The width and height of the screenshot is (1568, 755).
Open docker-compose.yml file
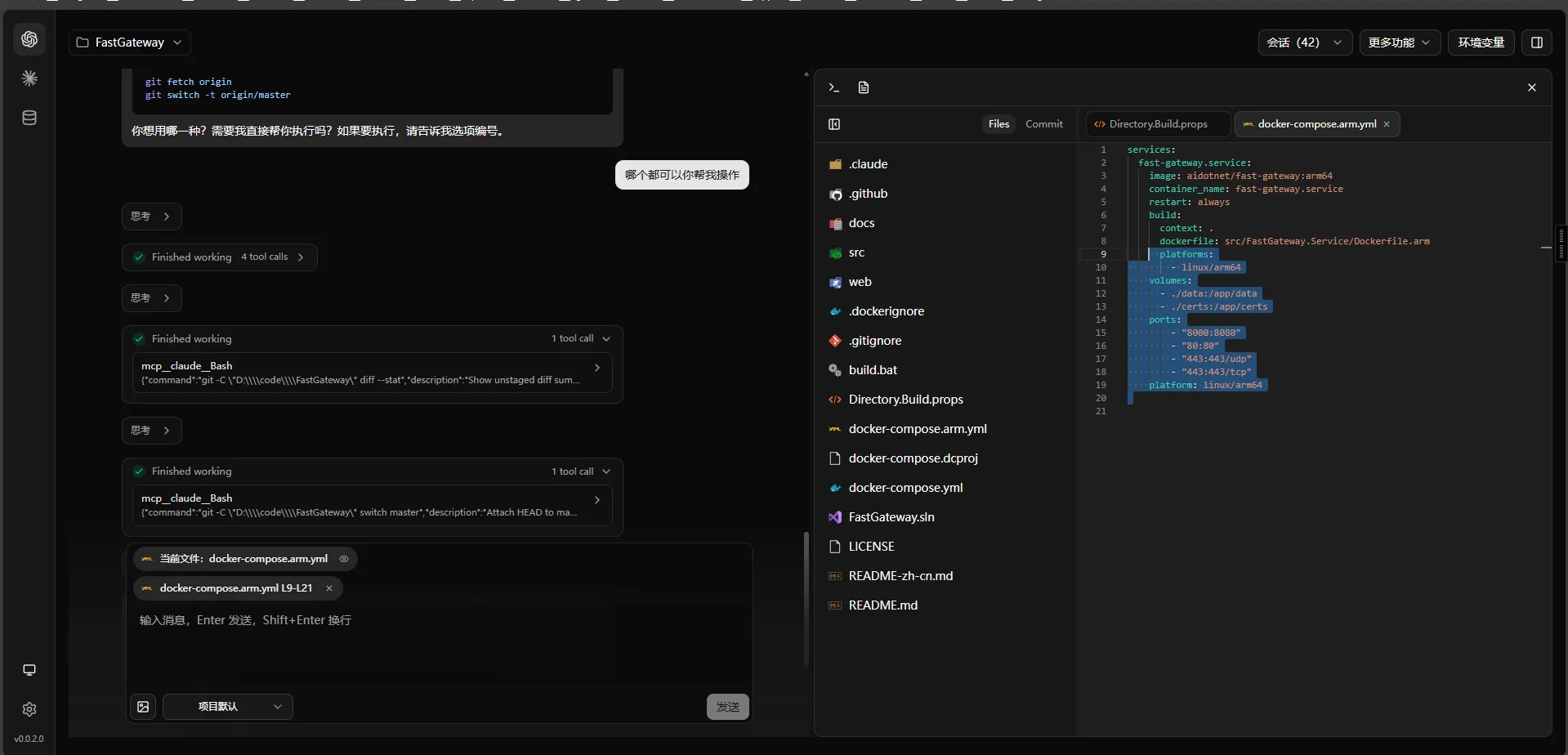pos(945,488)
